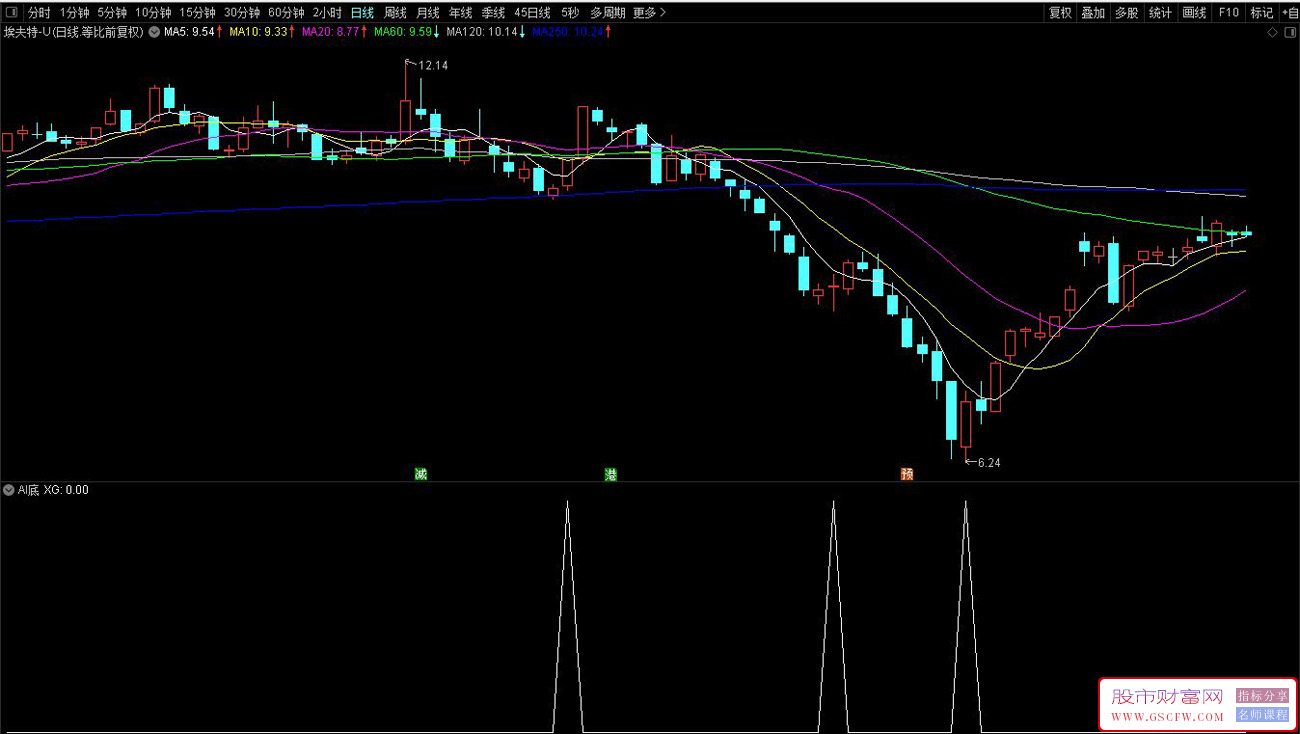Click the green 减 event marker
Viewport: 1300px width, 734px height.
(x=420, y=474)
